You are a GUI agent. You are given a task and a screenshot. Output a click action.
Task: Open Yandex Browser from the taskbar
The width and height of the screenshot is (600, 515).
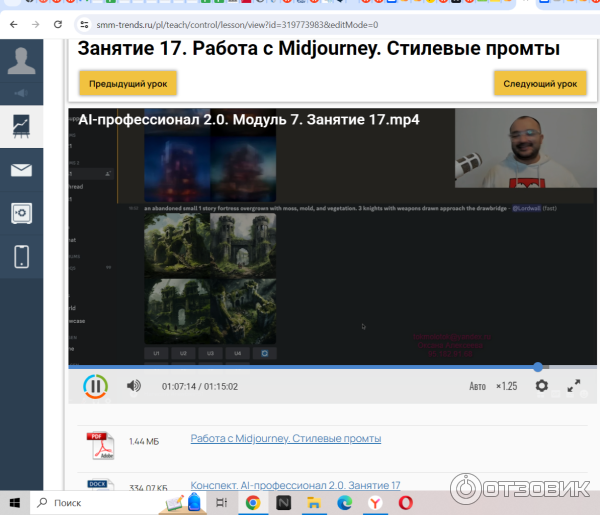pyautogui.click(x=375, y=503)
